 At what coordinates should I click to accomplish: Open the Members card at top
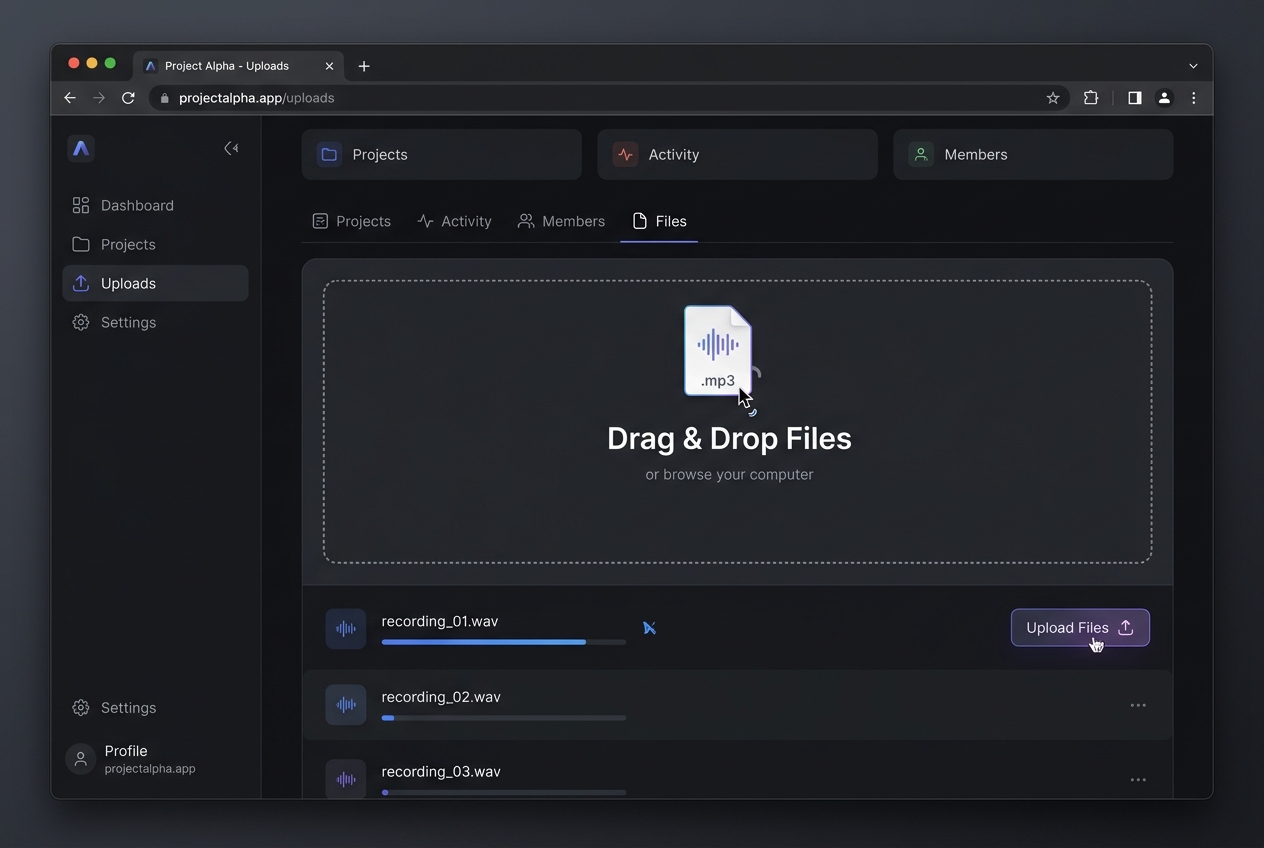[x=1033, y=154]
